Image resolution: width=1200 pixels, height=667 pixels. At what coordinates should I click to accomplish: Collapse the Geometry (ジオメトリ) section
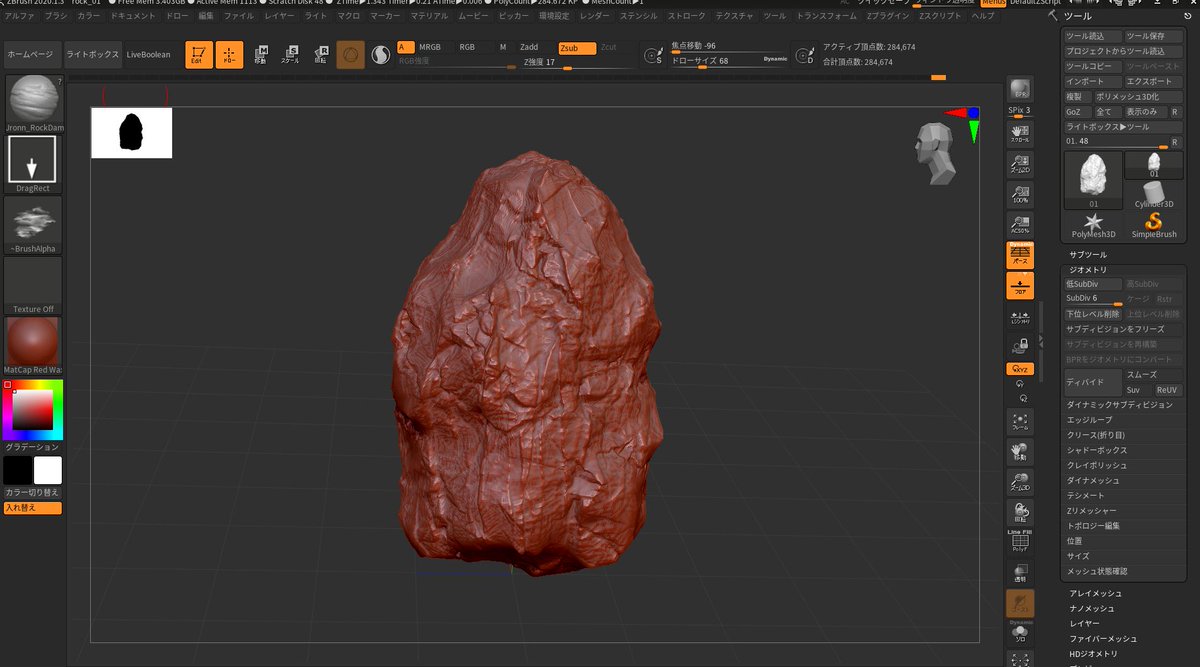click(x=1088, y=270)
